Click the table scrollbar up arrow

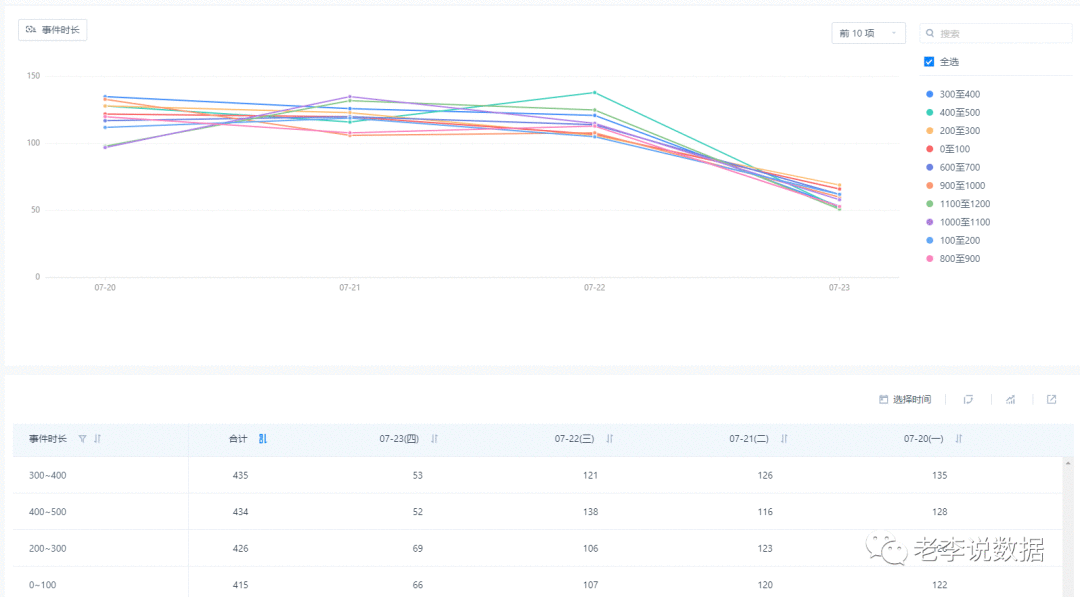1068,463
